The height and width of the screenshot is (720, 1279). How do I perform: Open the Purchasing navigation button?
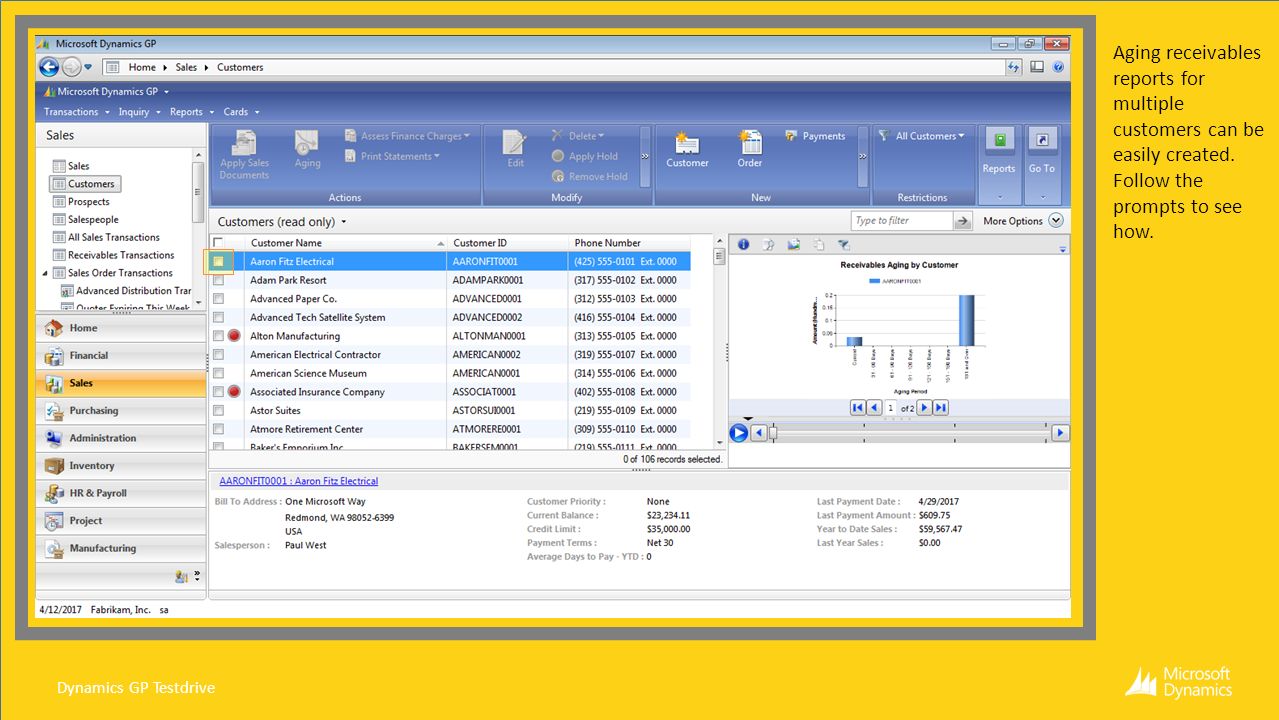121,410
